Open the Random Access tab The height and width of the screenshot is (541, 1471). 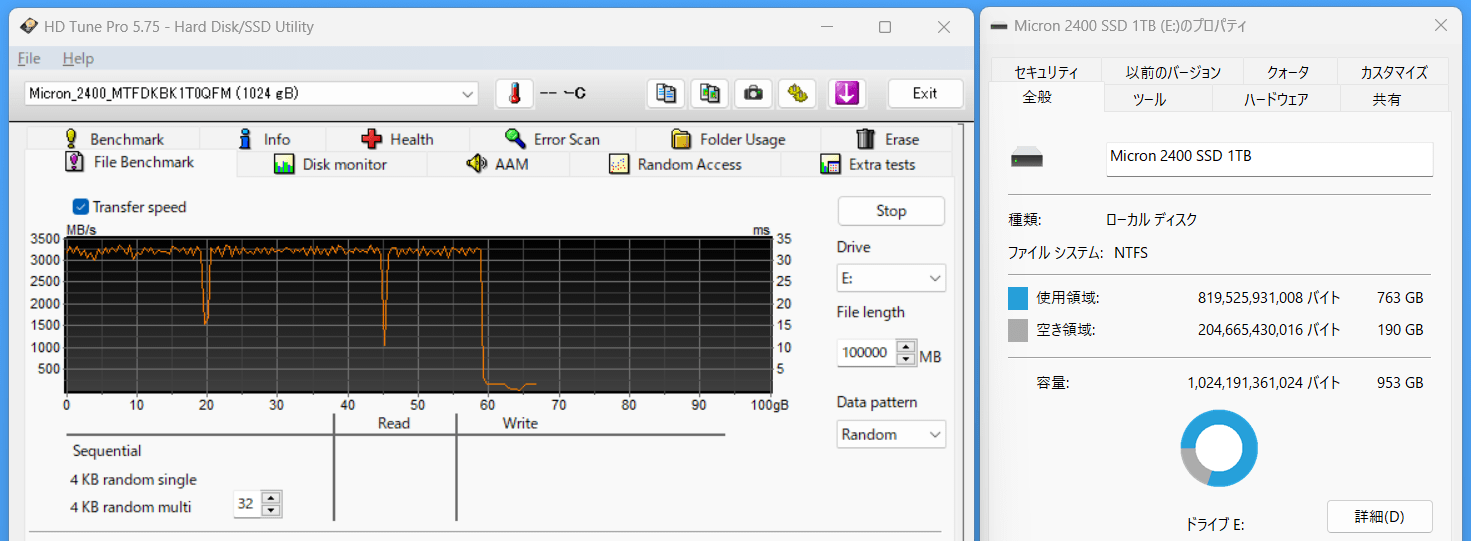(x=675, y=164)
